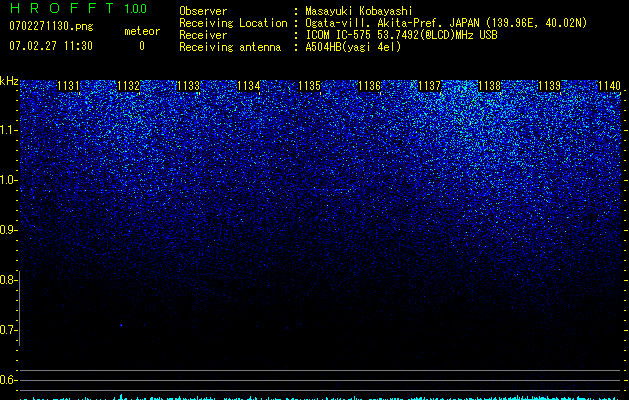Click the A504HB(yagi 4el) antenna text
The width and height of the screenshot is (629, 400).
[353, 47]
